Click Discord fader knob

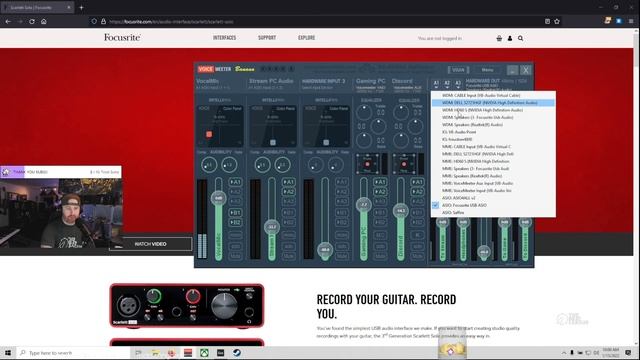401,211
